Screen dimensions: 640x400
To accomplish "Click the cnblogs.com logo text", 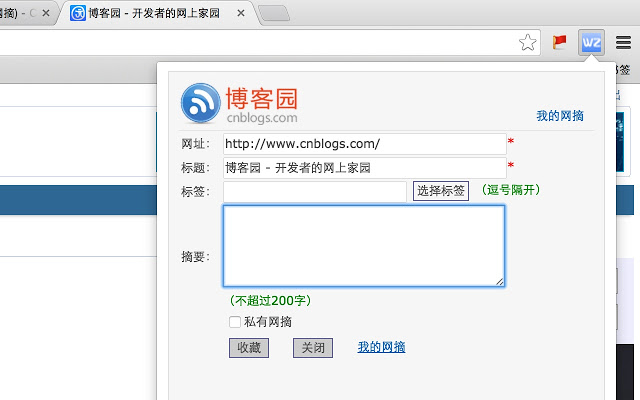I will click(262, 118).
